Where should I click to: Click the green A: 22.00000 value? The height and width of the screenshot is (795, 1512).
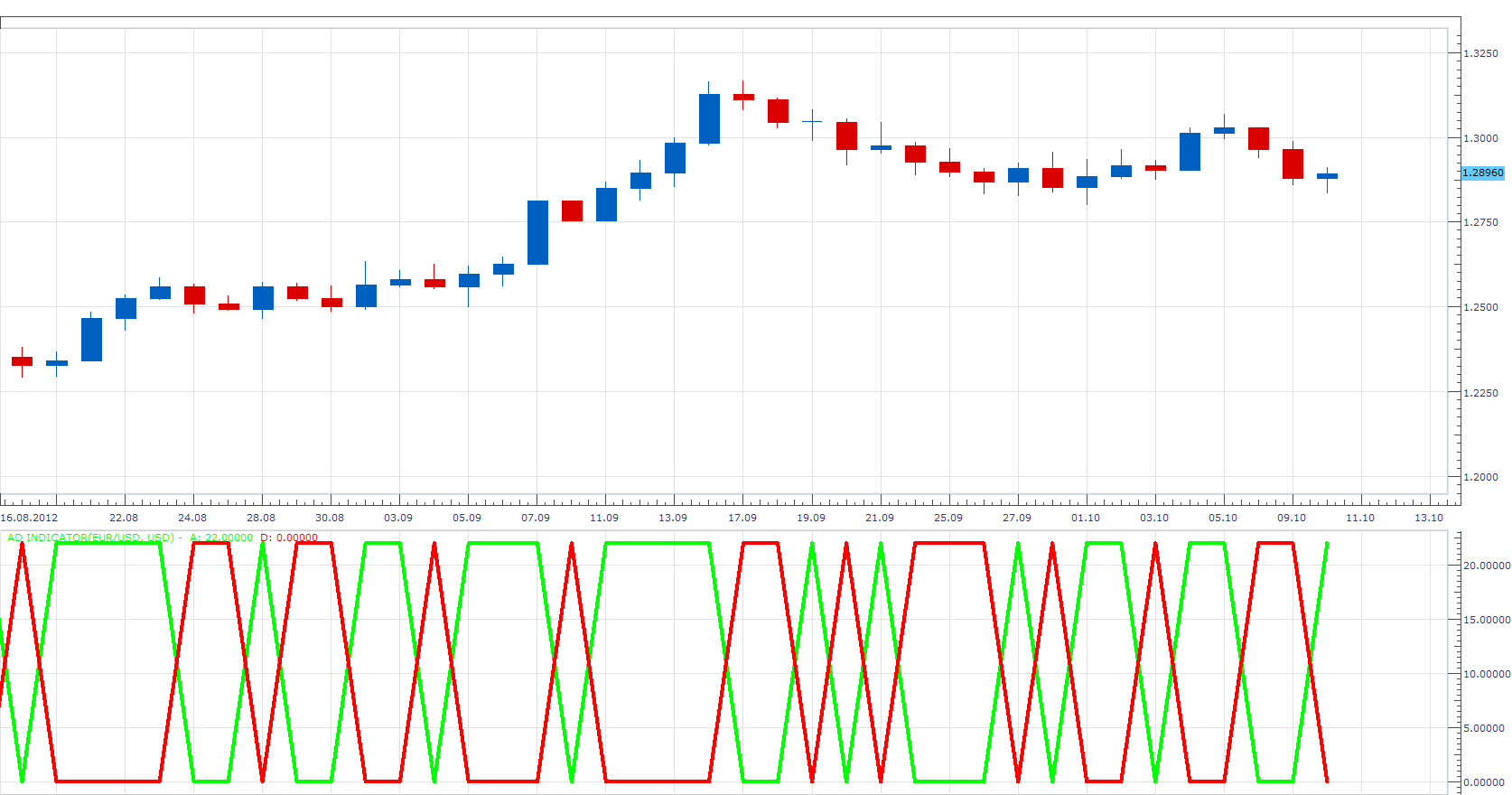coord(221,538)
